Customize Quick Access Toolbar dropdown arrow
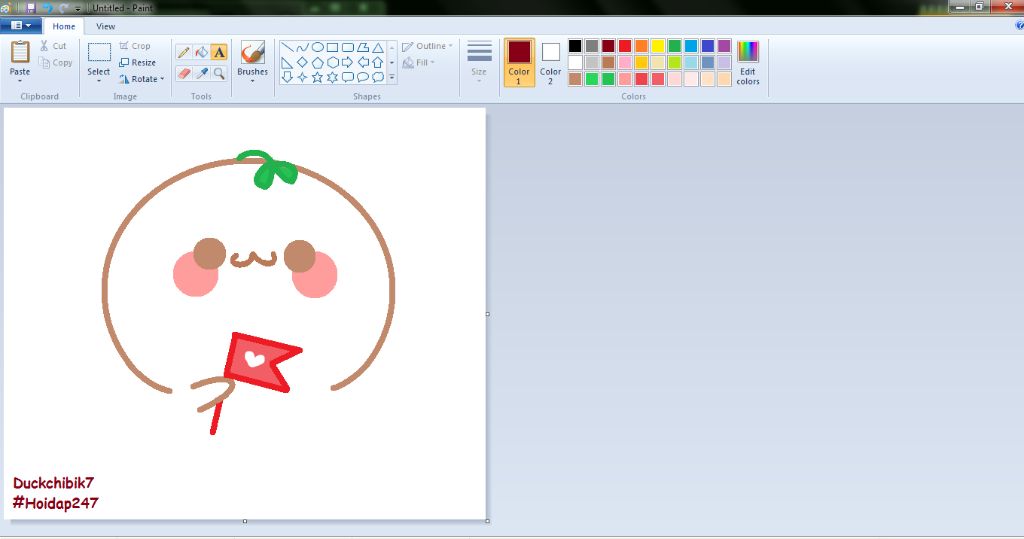1024x539 pixels. pos(78,8)
